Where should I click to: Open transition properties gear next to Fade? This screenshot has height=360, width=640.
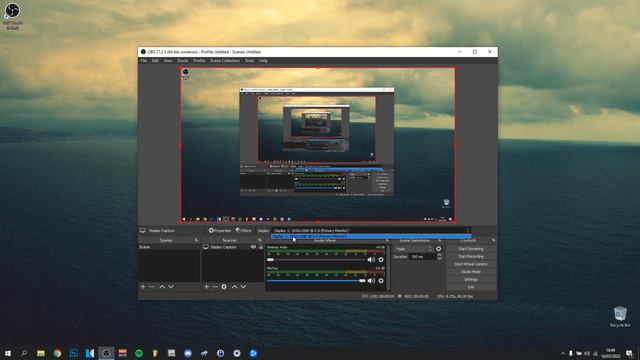pos(439,249)
